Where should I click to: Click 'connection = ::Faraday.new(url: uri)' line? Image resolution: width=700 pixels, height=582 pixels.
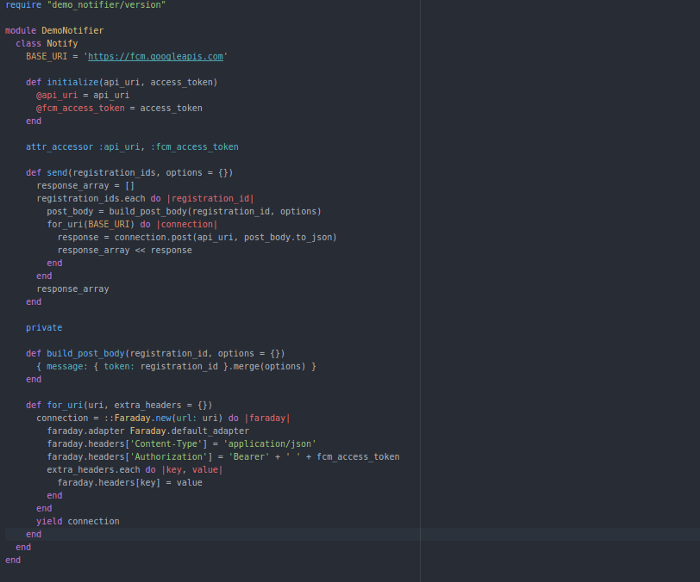click(x=163, y=418)
